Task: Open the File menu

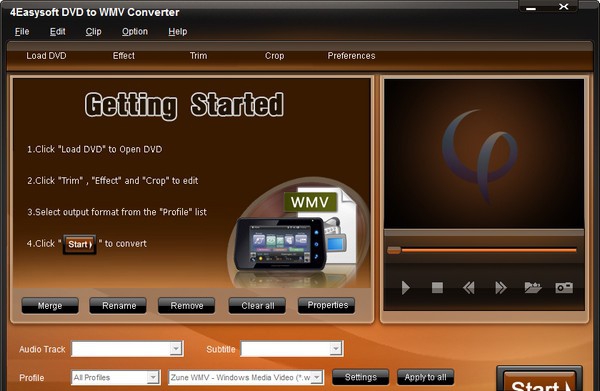Action: (22, 31)
